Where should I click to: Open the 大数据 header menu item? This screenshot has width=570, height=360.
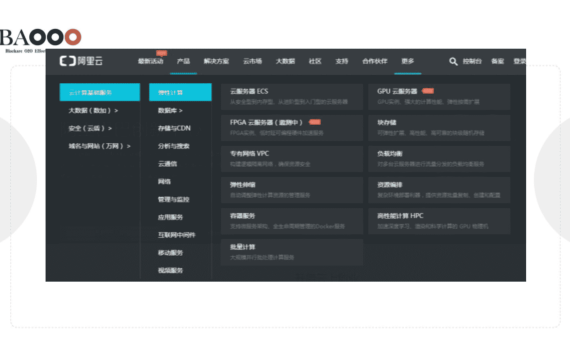[x=285, y=61]
